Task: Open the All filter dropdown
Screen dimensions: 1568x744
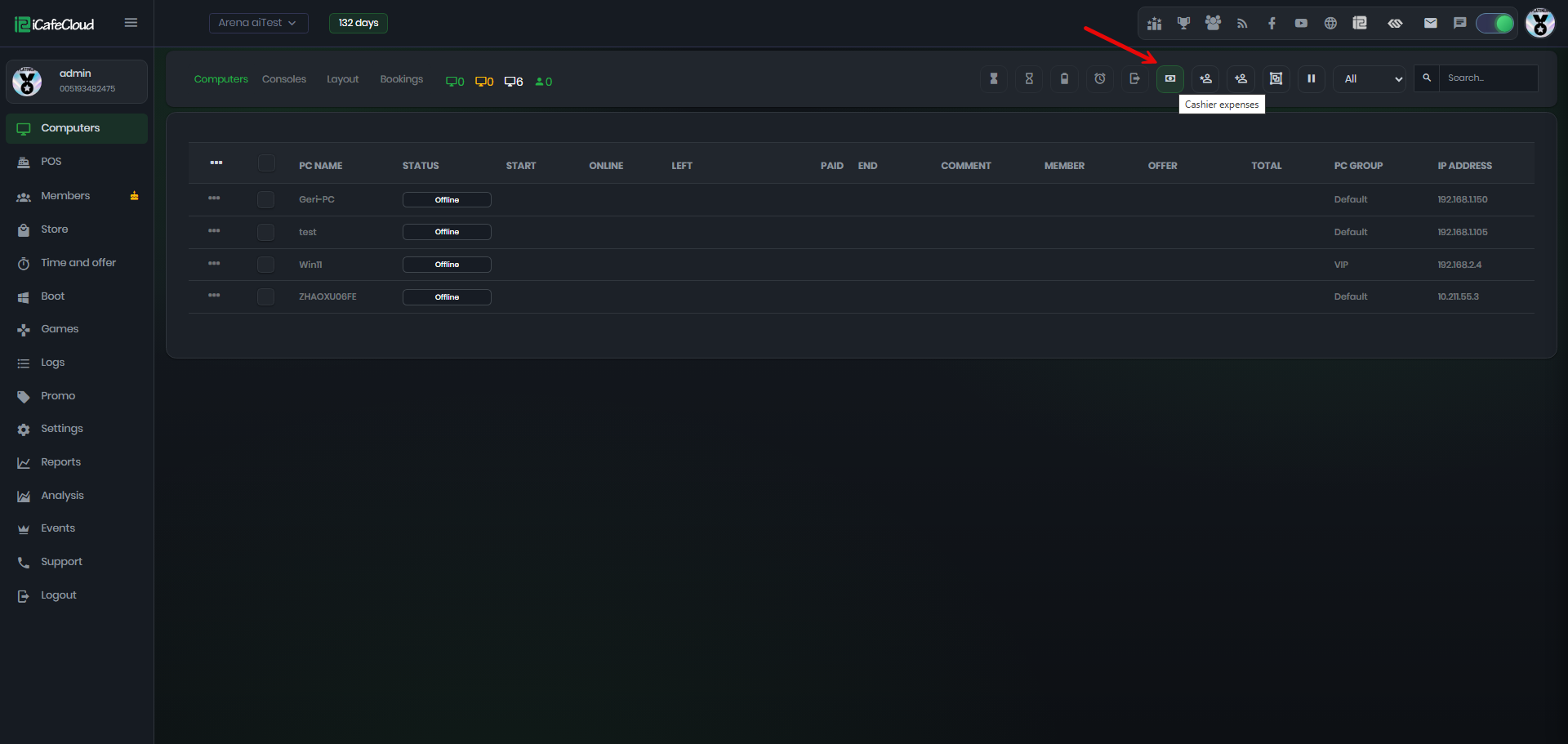Action: pos(1370,78)
